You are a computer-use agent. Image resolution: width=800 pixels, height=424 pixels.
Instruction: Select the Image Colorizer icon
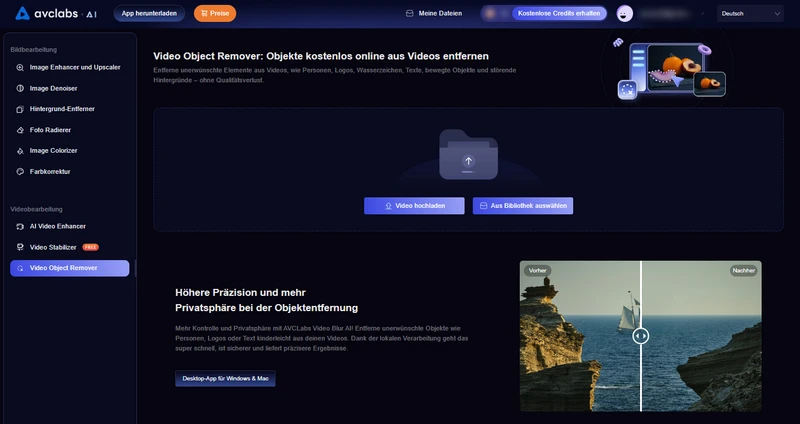coord(20,151)
